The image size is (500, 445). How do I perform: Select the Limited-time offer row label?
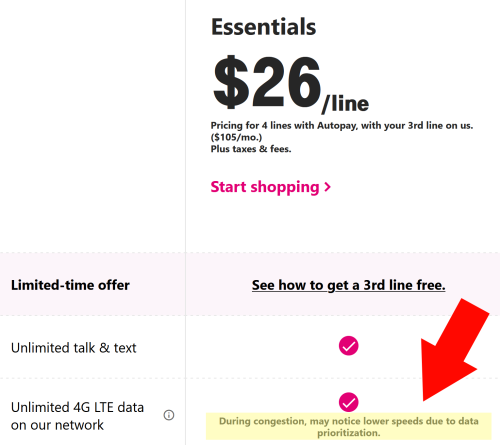click(x=70, y=285)
